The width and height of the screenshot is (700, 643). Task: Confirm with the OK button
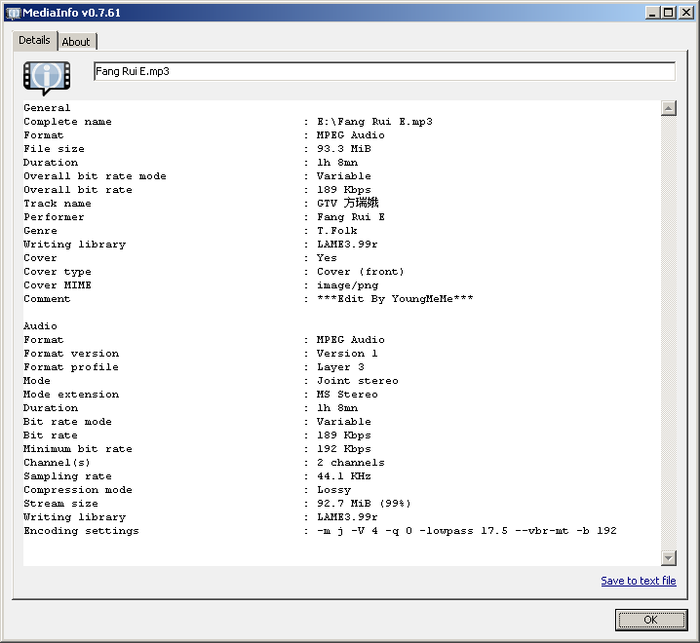pyautogui.click(x=650, y=620)
